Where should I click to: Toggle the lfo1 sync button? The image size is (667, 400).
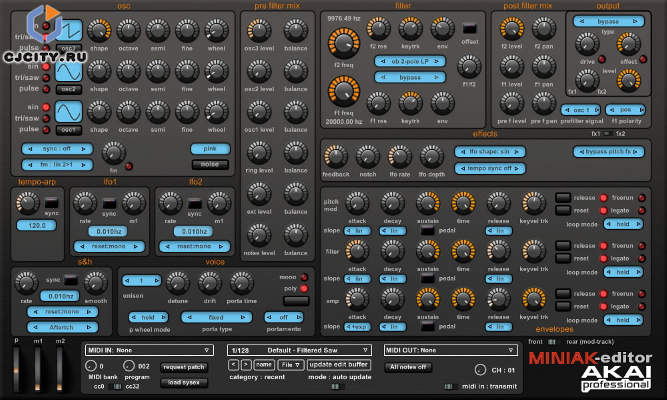[109, 203]
